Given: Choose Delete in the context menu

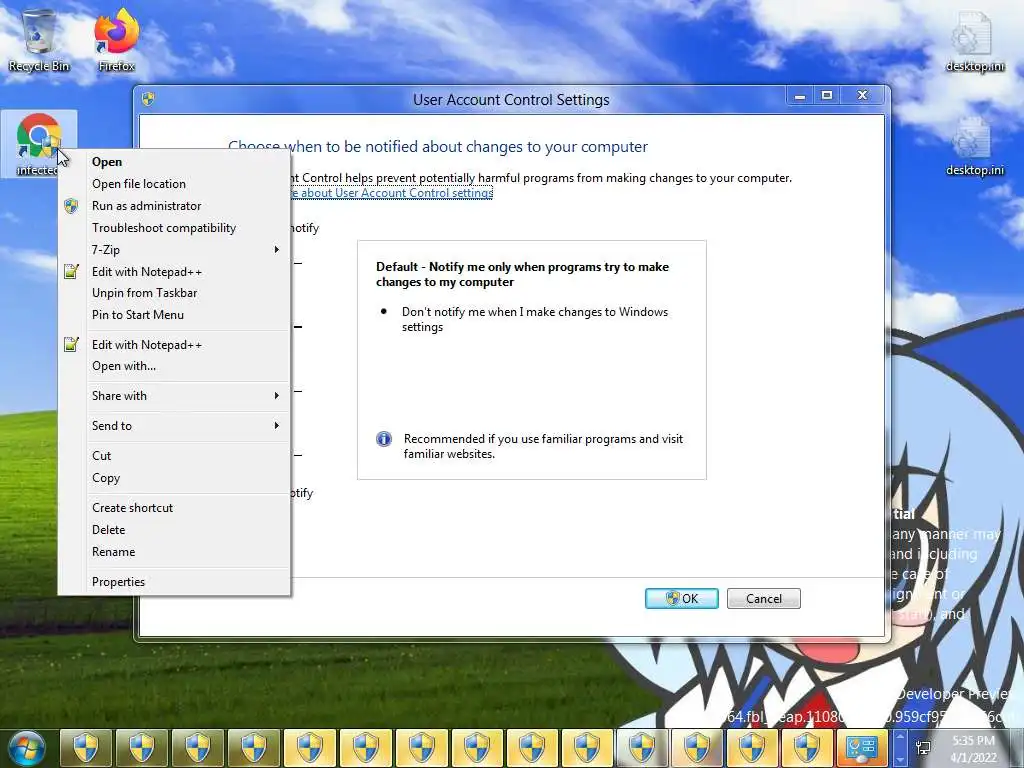Looking at the screenshot, I should point(174,530).
